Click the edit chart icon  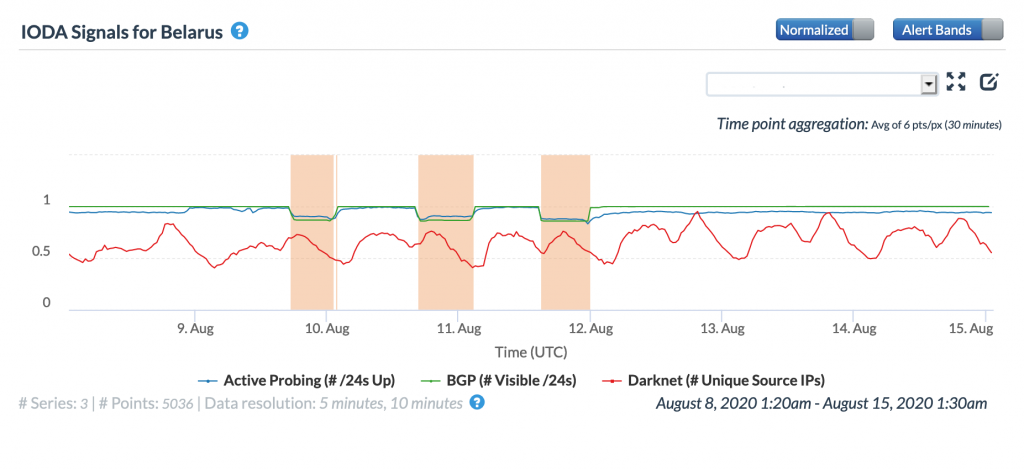pos(989,82)
